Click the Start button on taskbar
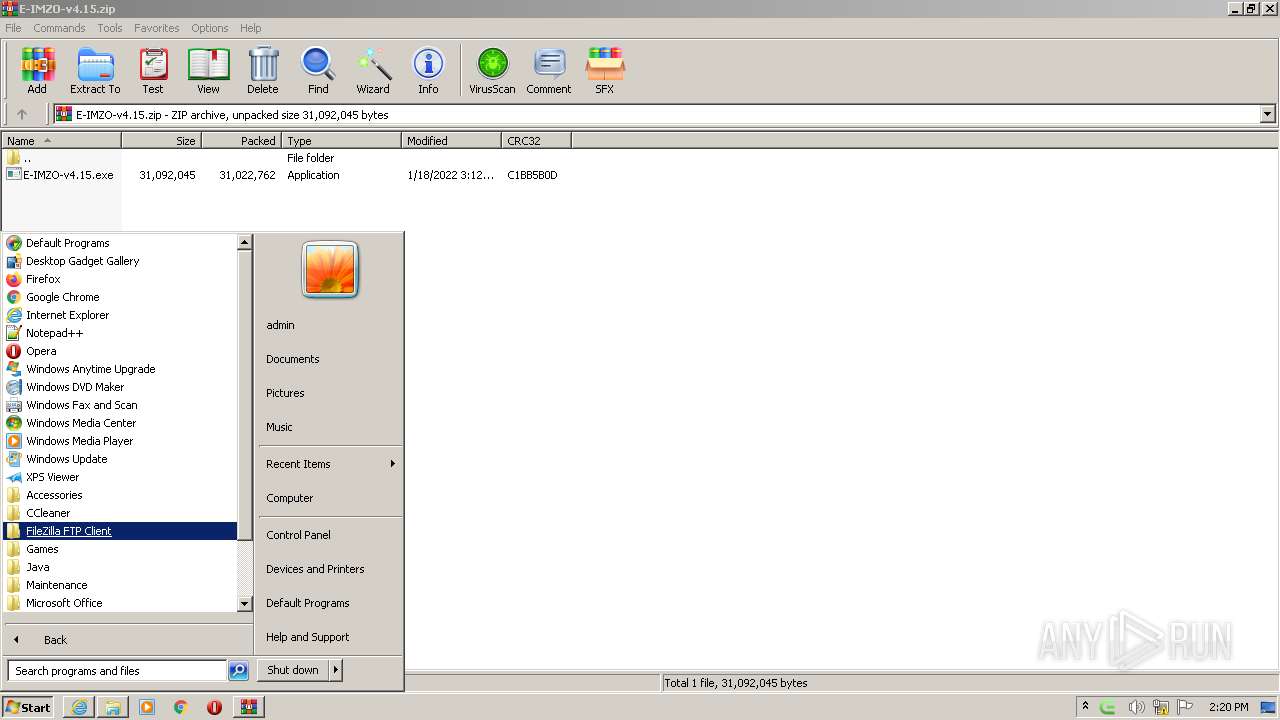Screen dimensions: 1280x720 pyautogui.click(x=28, y=707)
